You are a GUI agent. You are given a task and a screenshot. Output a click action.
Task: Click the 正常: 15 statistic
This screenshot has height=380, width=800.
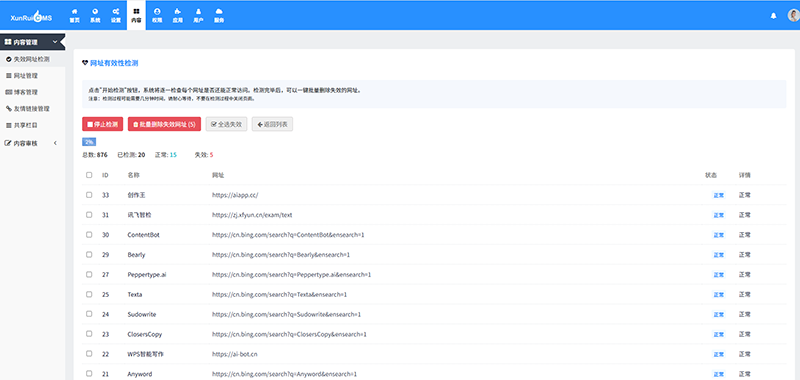point(166,155)
